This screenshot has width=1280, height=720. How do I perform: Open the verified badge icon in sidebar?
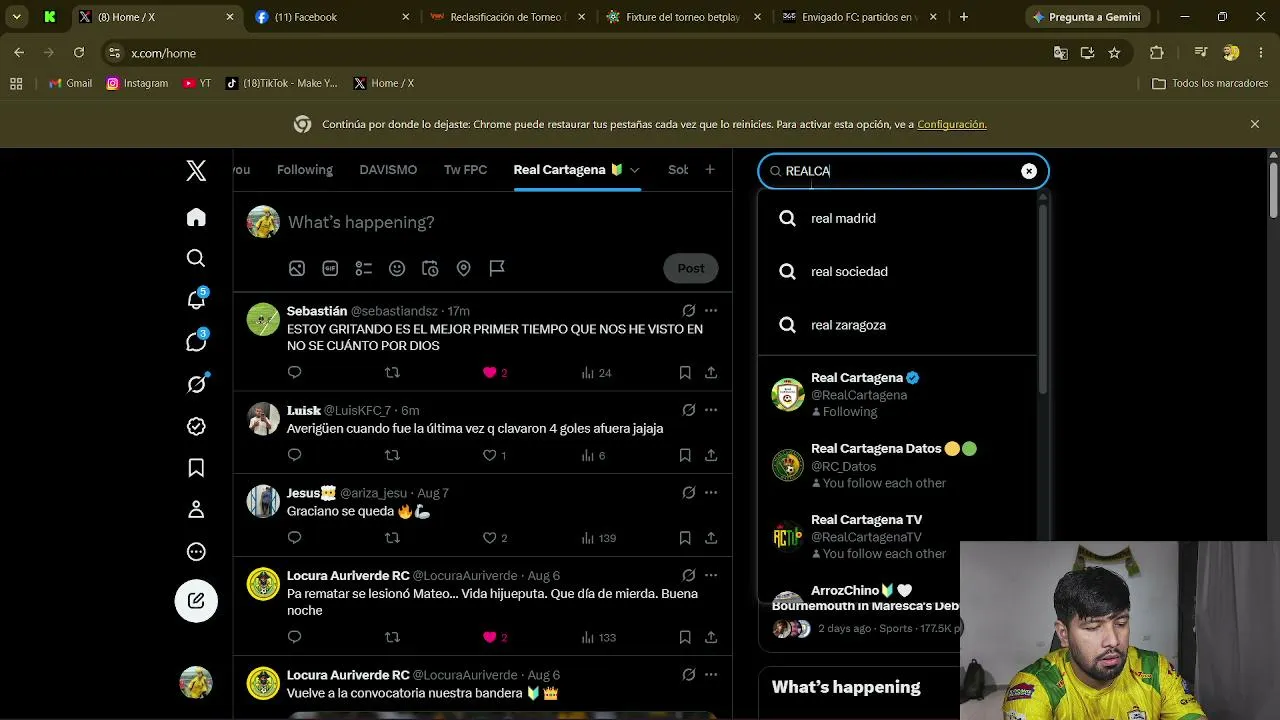(196, 426)
